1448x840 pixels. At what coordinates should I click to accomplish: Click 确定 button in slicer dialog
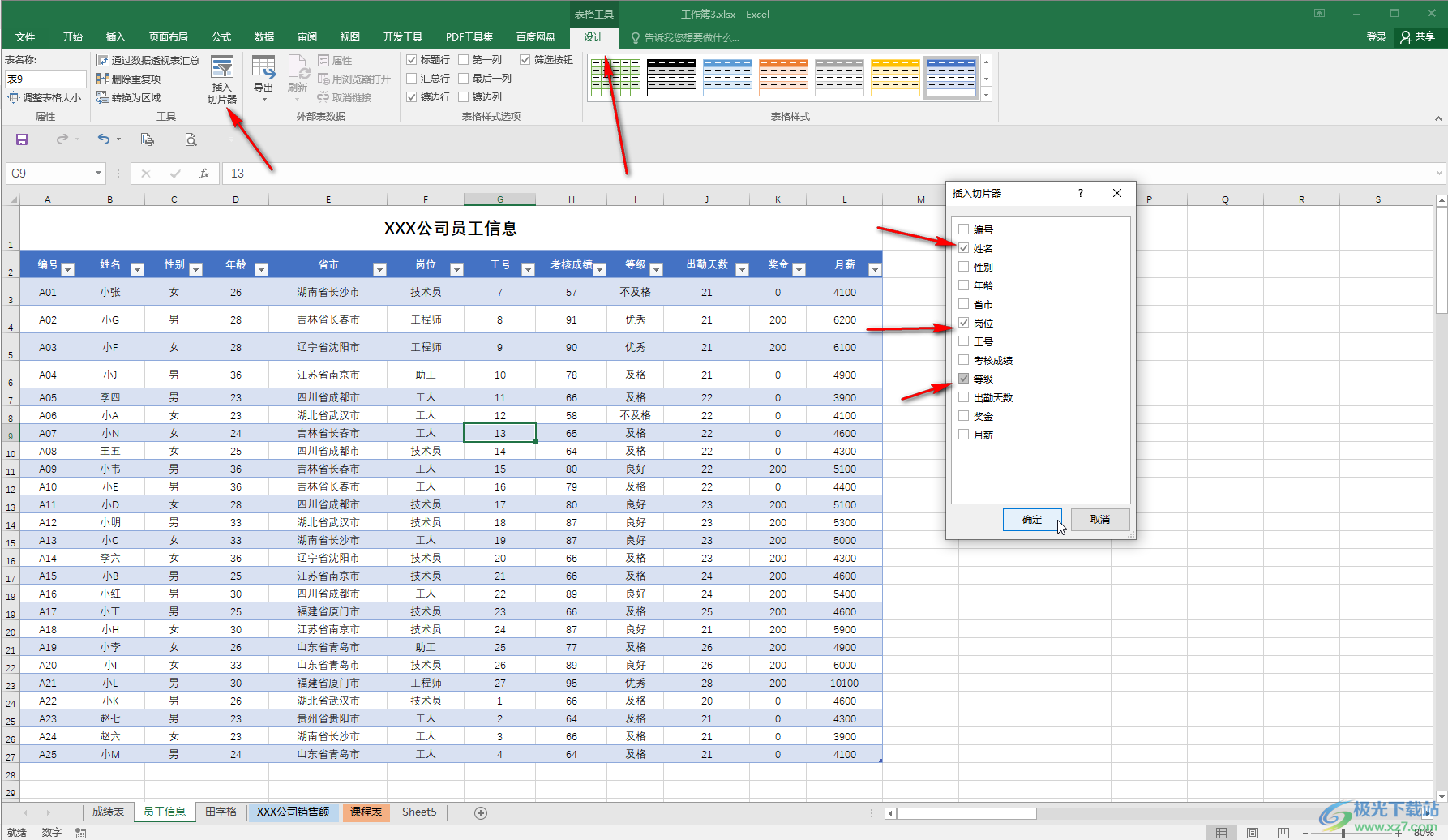(x=1032, y=520)
